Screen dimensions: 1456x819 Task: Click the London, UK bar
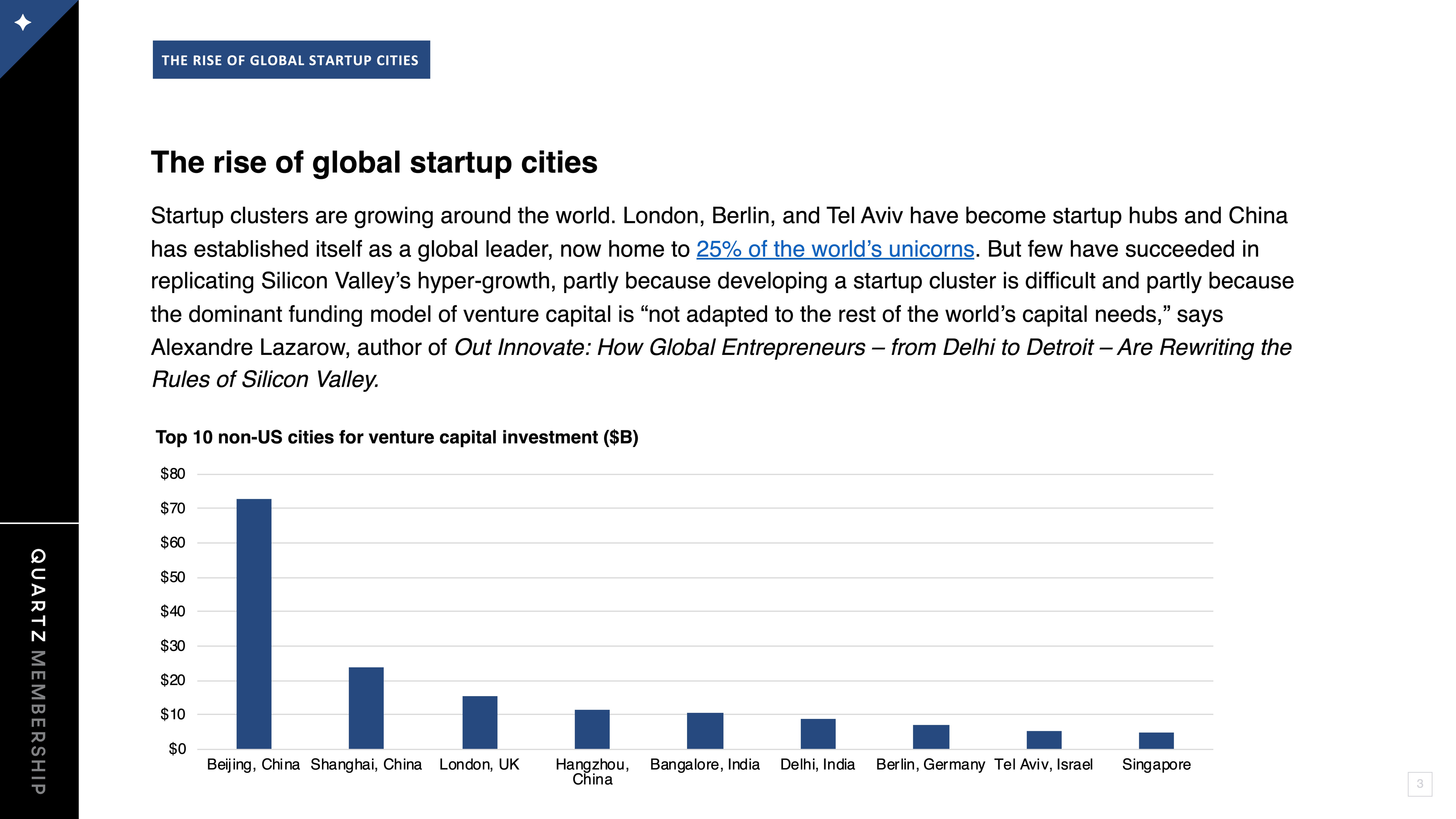[480, 722]
